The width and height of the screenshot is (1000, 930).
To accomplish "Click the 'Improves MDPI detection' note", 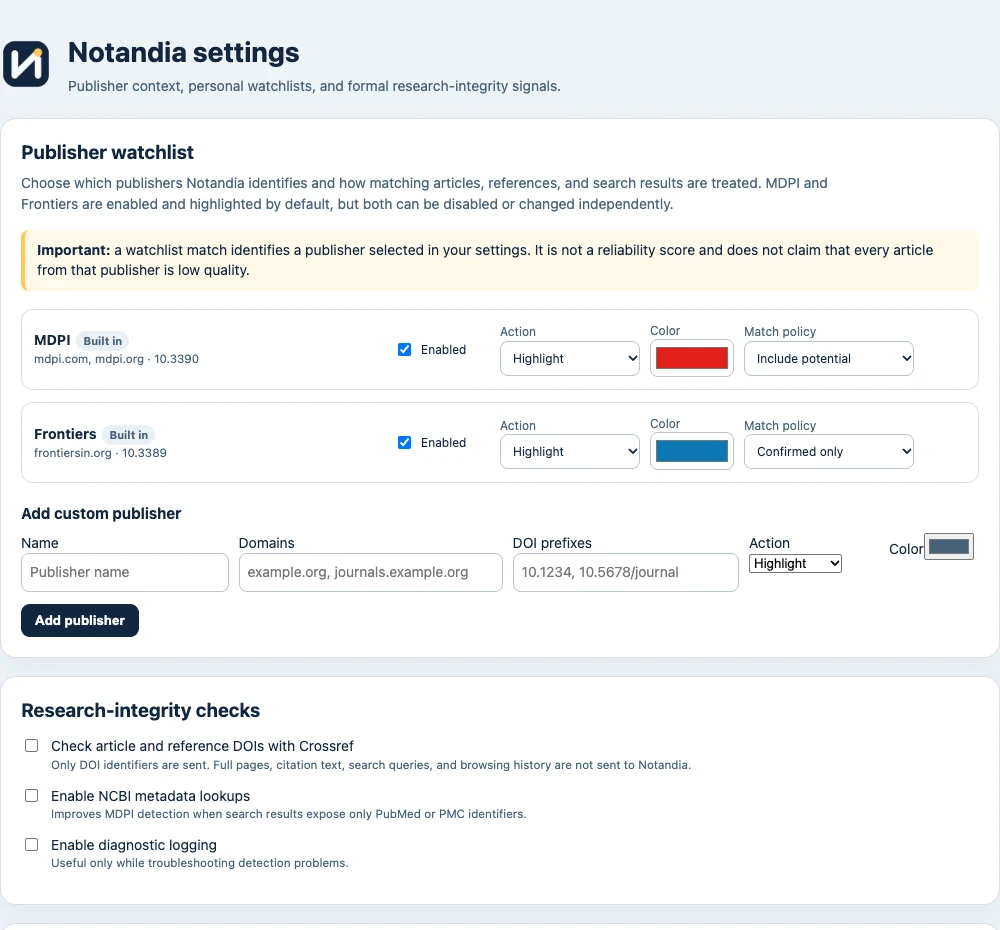I will (288, 814).
